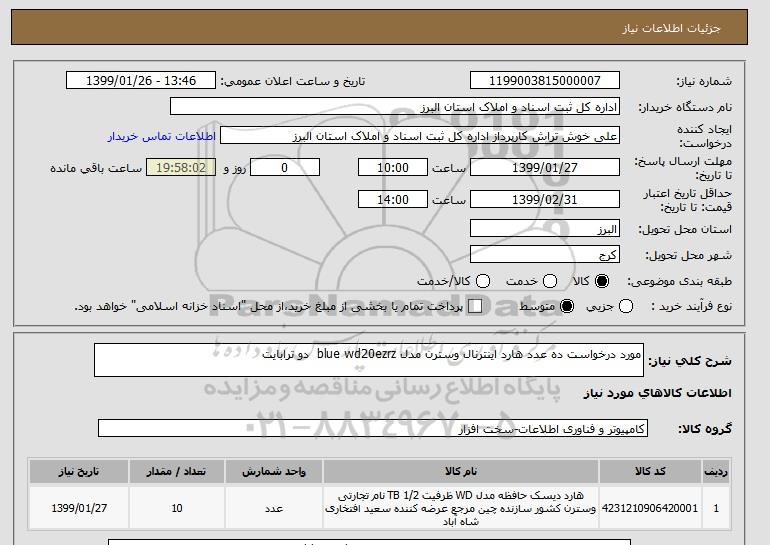The image size is (770, 545).
Task: Click the تعداد / مقدار column header
Action: (177, 471)
